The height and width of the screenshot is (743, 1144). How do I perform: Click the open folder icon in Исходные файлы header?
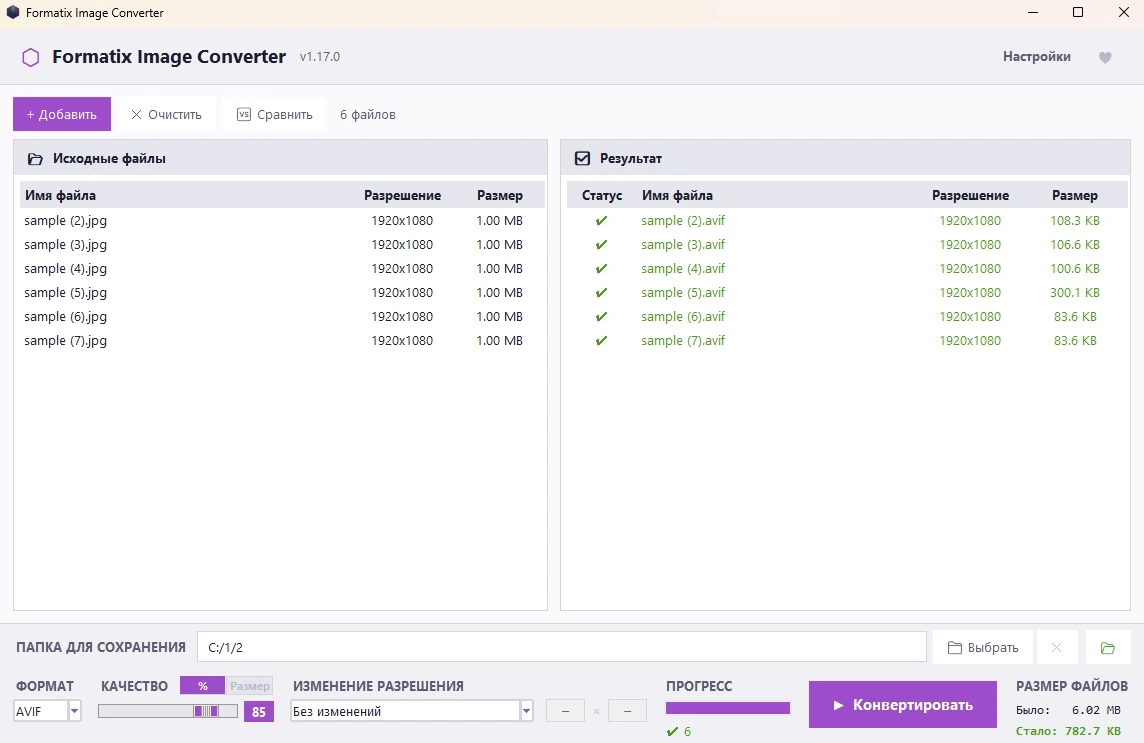click(35, 158)
